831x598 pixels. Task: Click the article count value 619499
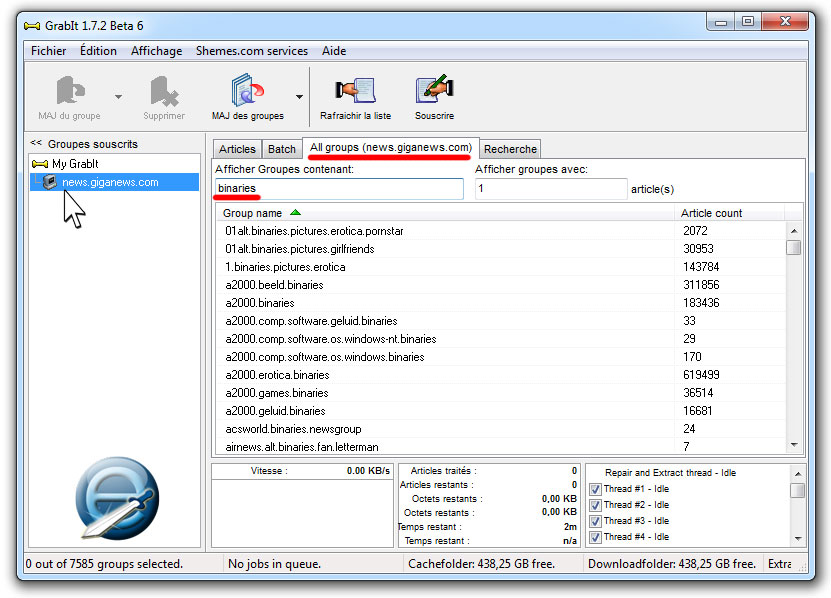[x=701, y=375]
